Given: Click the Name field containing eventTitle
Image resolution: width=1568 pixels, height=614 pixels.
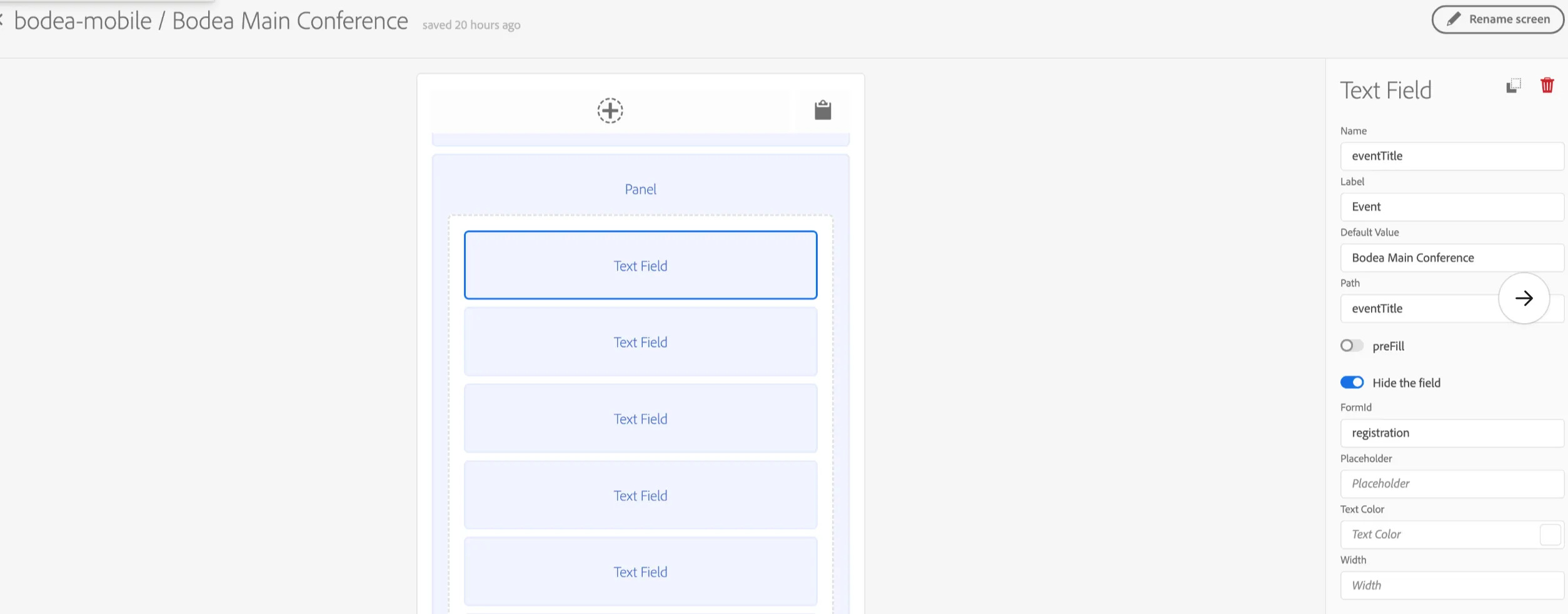Looking at the screenshot, I should [1452, 156].
